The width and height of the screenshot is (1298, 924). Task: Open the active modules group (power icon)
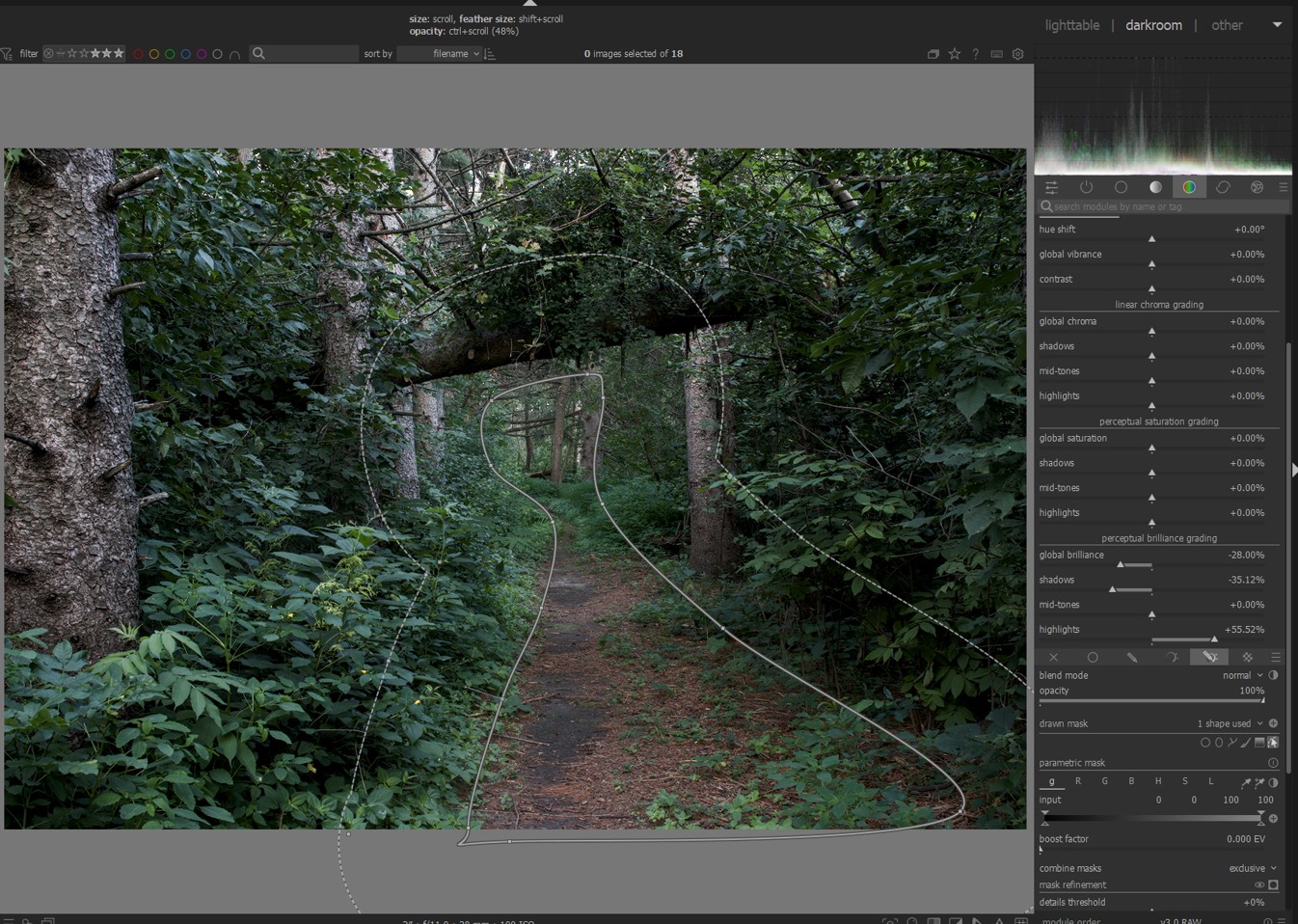pos(1086,187)
